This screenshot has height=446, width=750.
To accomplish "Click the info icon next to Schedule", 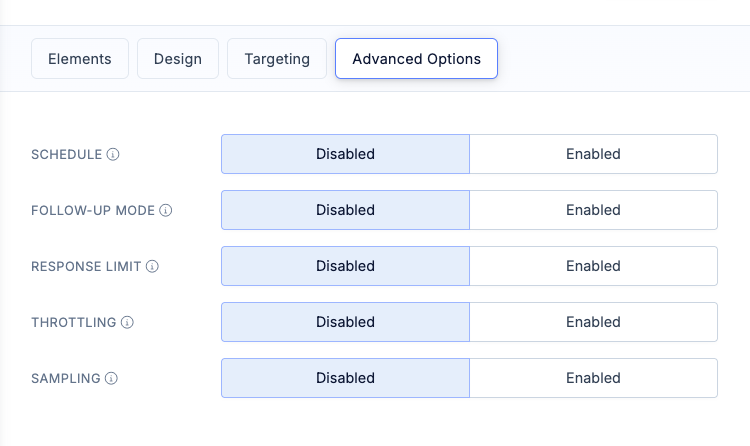I will (x=113, y=155).
